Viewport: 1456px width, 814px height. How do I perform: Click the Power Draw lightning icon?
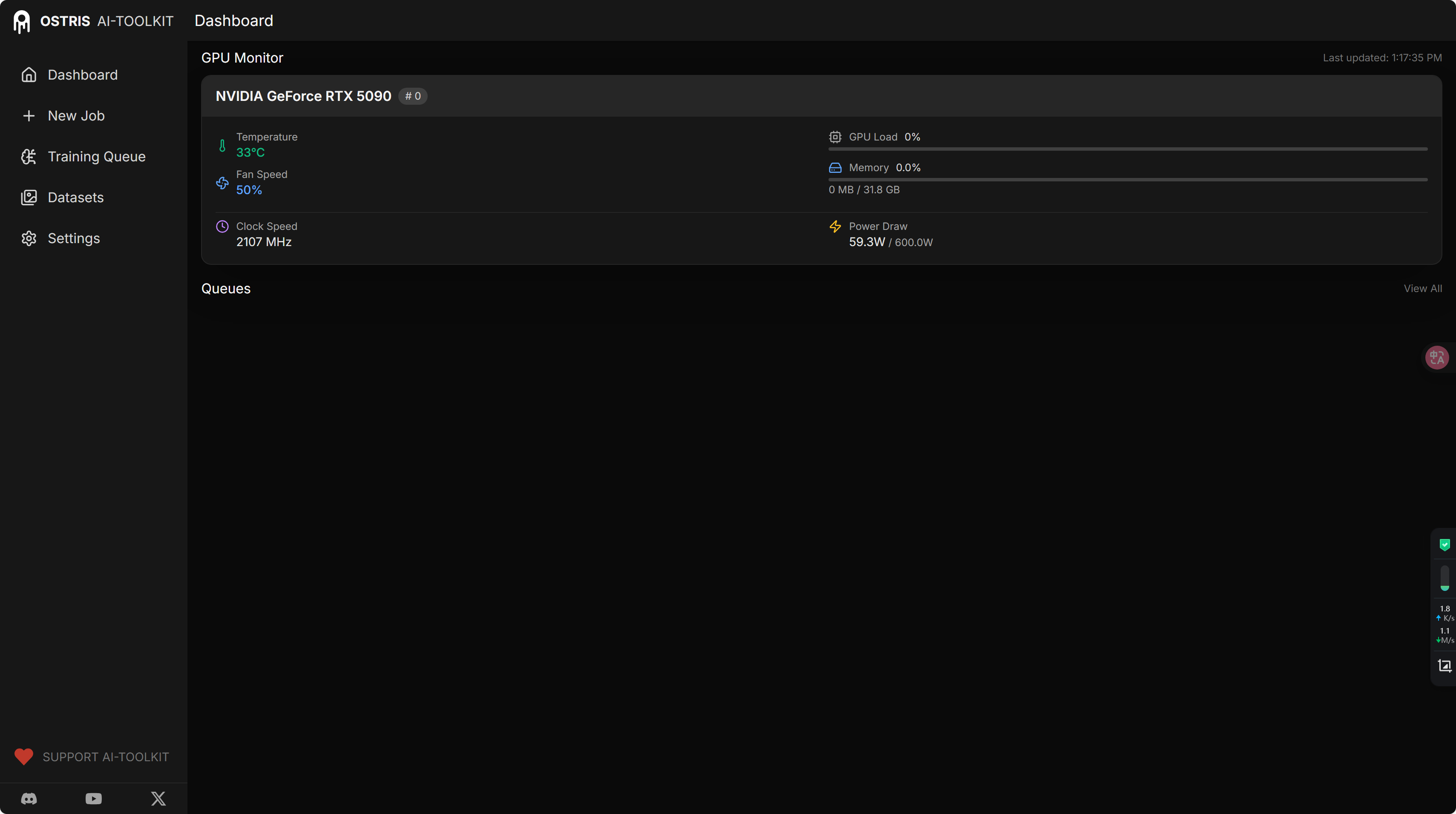[835, 226]
